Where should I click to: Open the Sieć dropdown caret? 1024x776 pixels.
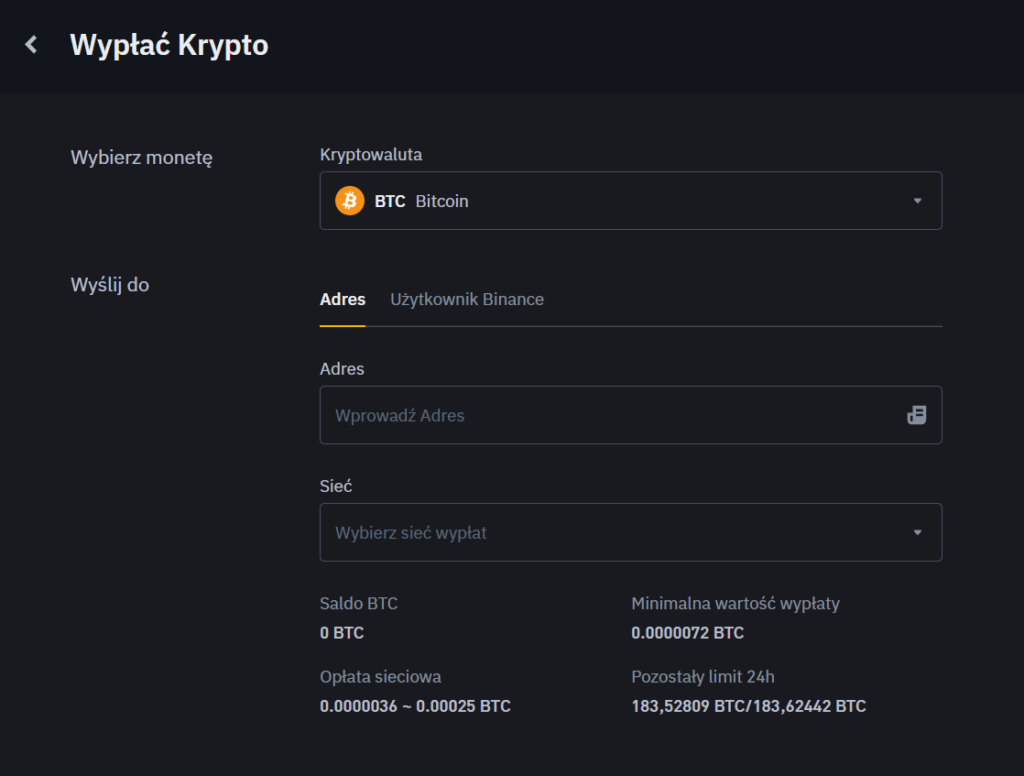[917, 532]
